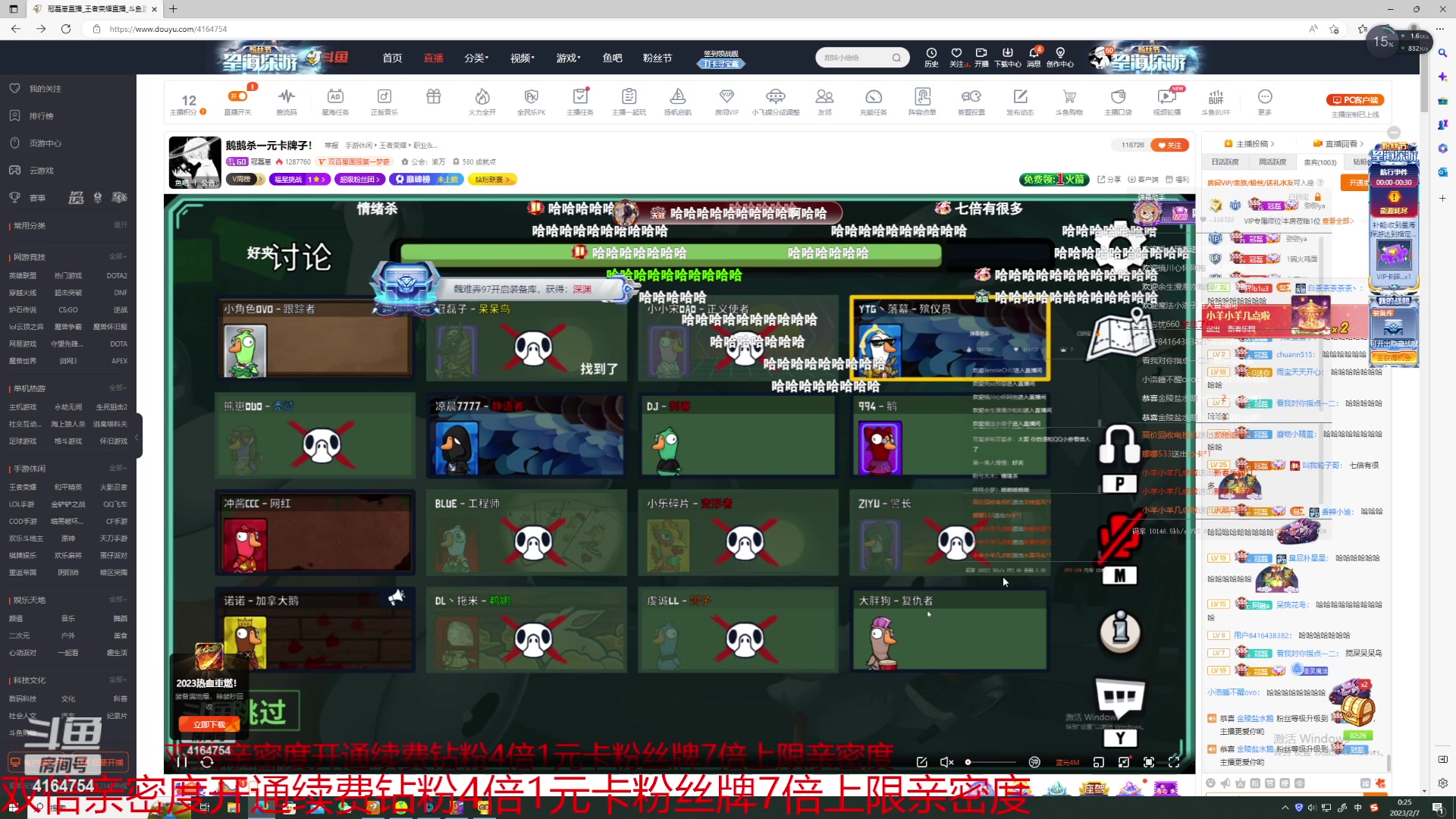Expand 更多 toolbar options
Image resolution: width=1456 pixels, height=819 pixels.
point(1265,101)
